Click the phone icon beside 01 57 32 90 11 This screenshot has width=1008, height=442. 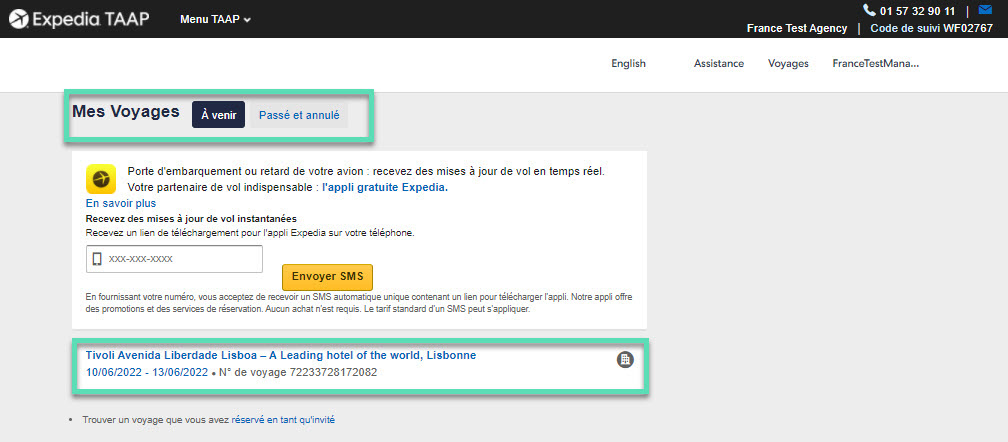point(869,10)
